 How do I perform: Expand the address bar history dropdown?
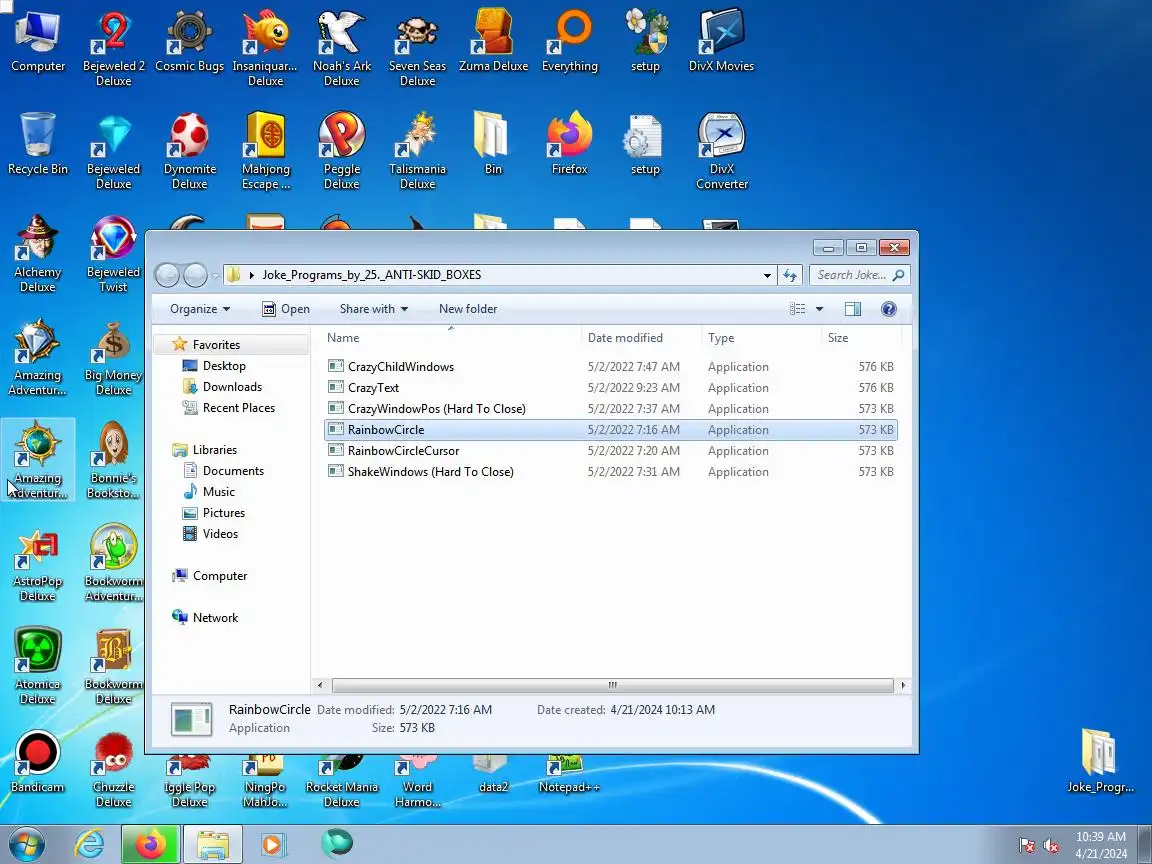coord(767,275)
